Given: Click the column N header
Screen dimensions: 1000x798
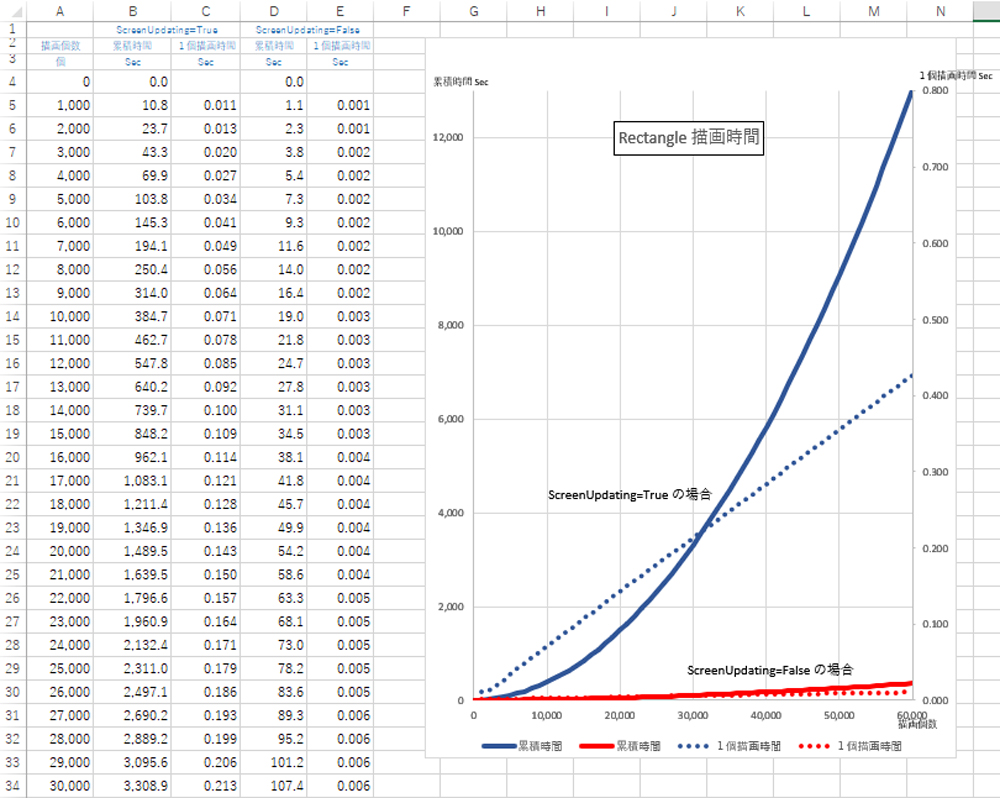Looking at the screenshot, I should tap(939, 11).
